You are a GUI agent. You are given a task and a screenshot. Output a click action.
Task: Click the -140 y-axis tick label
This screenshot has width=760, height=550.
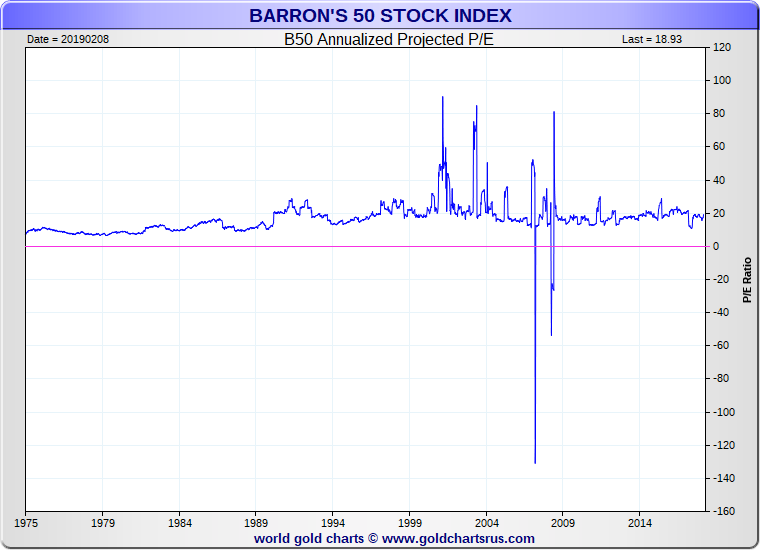pos(724,478)
